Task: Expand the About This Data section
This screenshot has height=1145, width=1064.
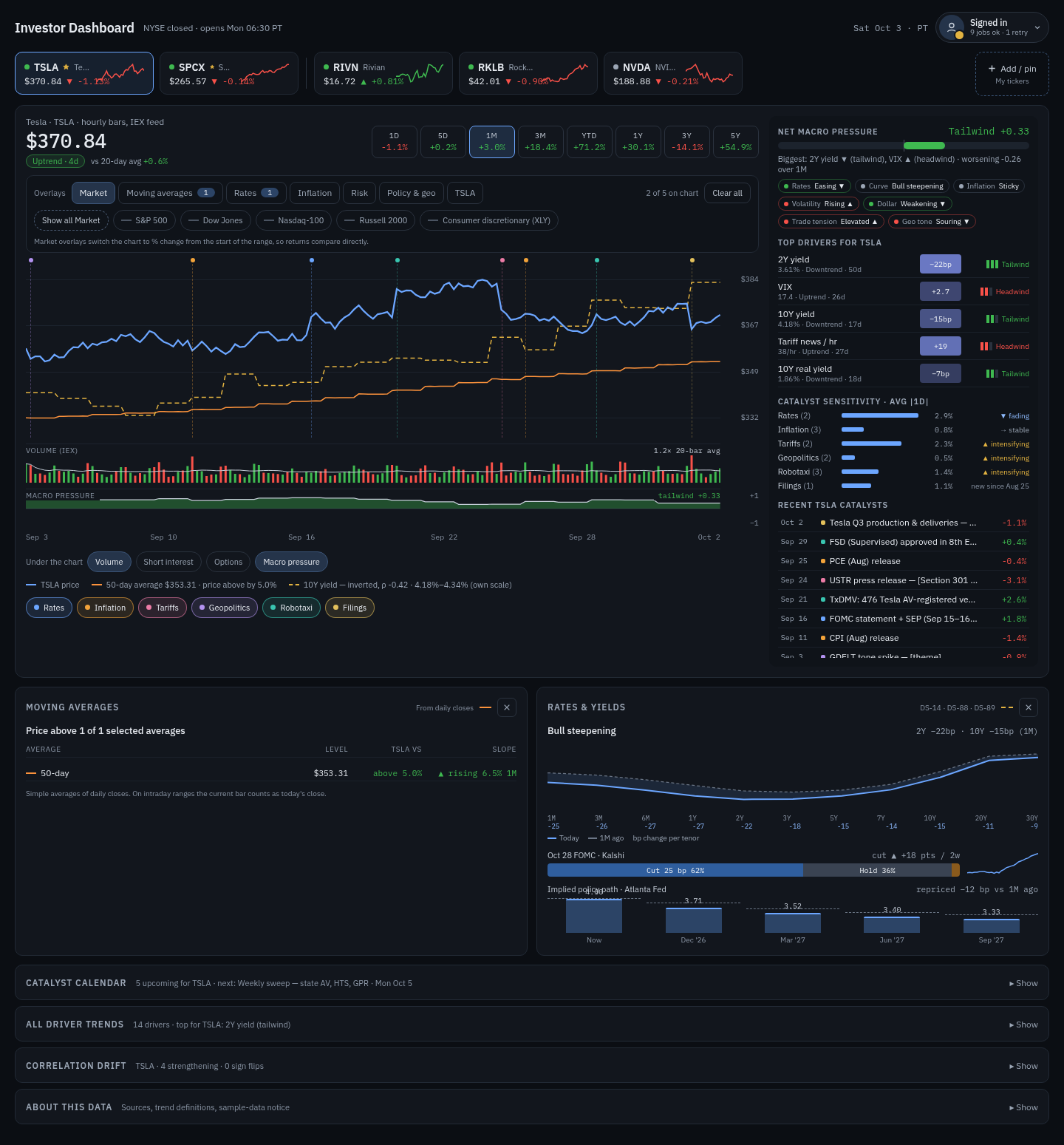Action: point(1023,1107)
